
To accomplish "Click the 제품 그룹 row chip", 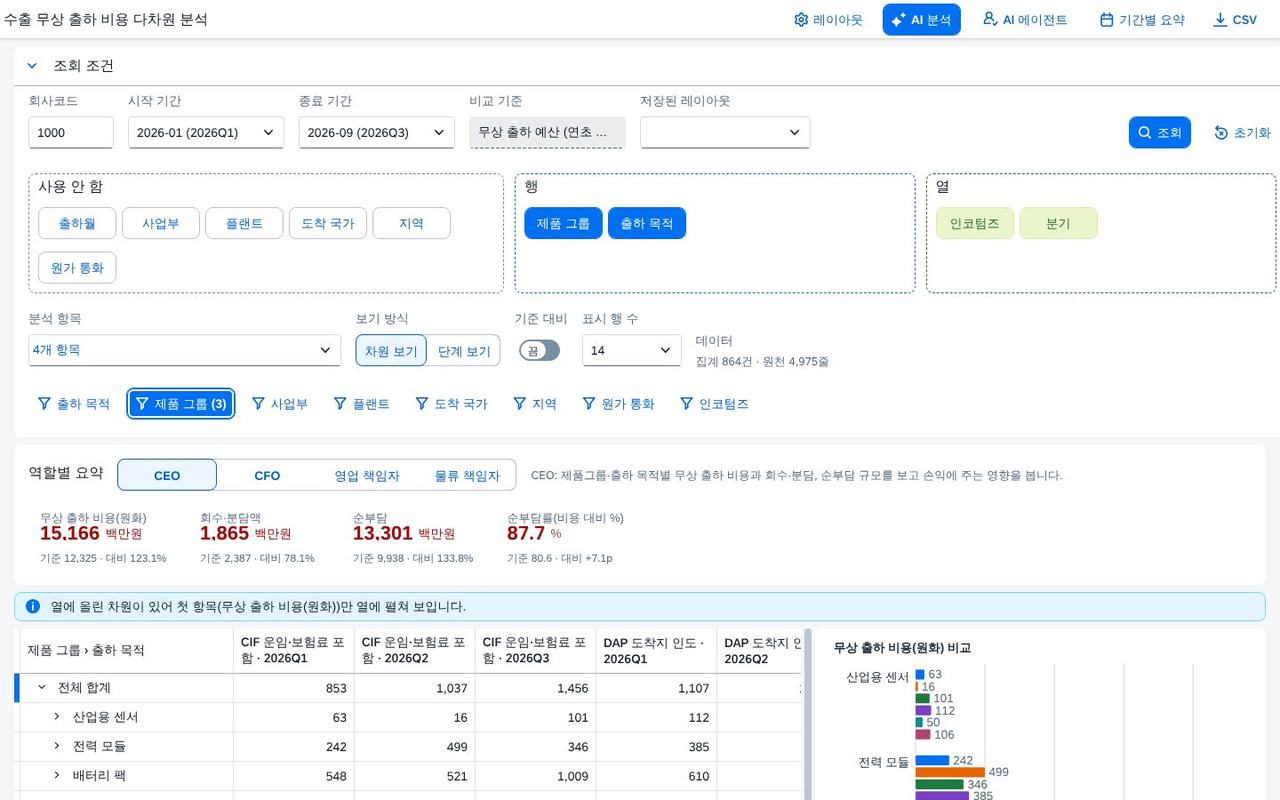I will pyautogui.click(x=564, y=223).
